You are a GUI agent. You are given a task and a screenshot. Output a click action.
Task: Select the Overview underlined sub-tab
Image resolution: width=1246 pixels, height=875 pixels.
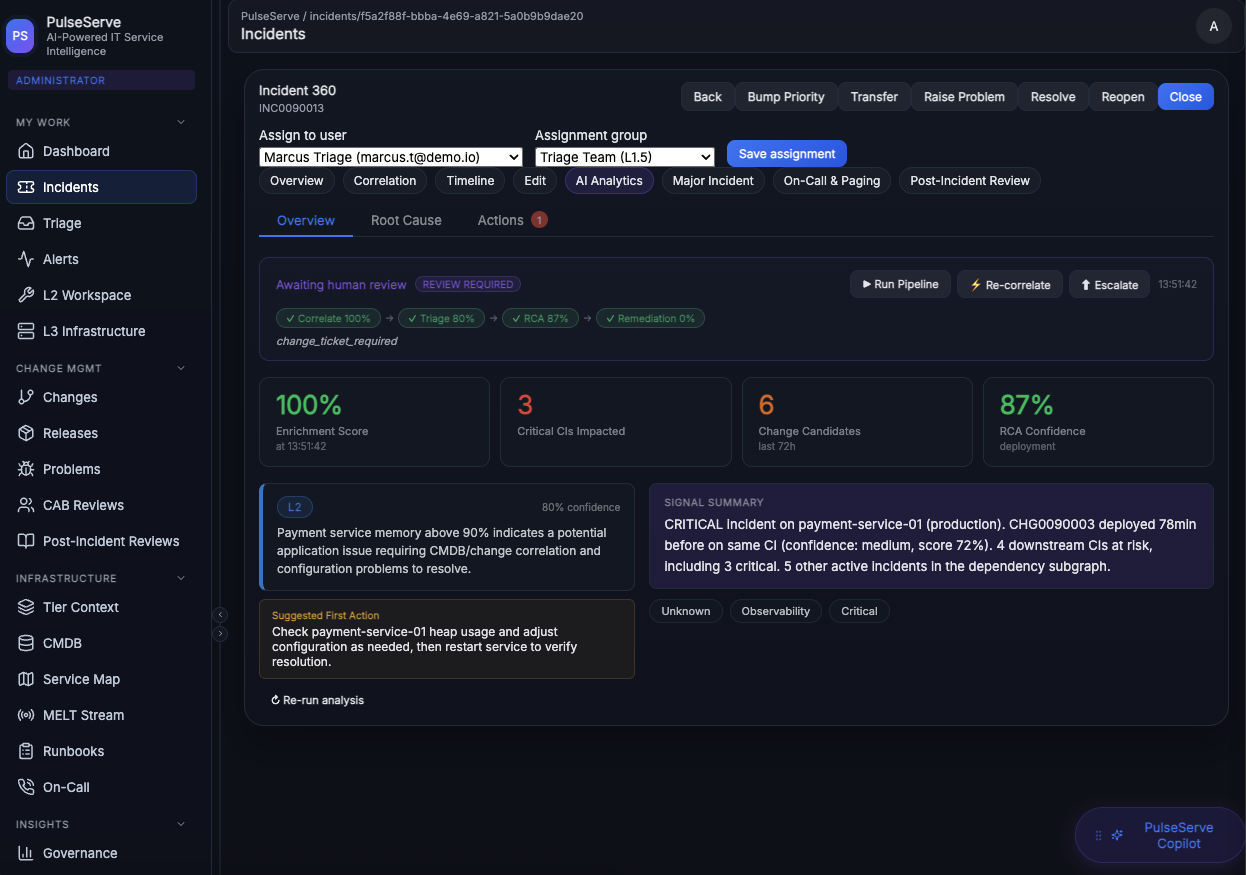(x=306, y=220)
